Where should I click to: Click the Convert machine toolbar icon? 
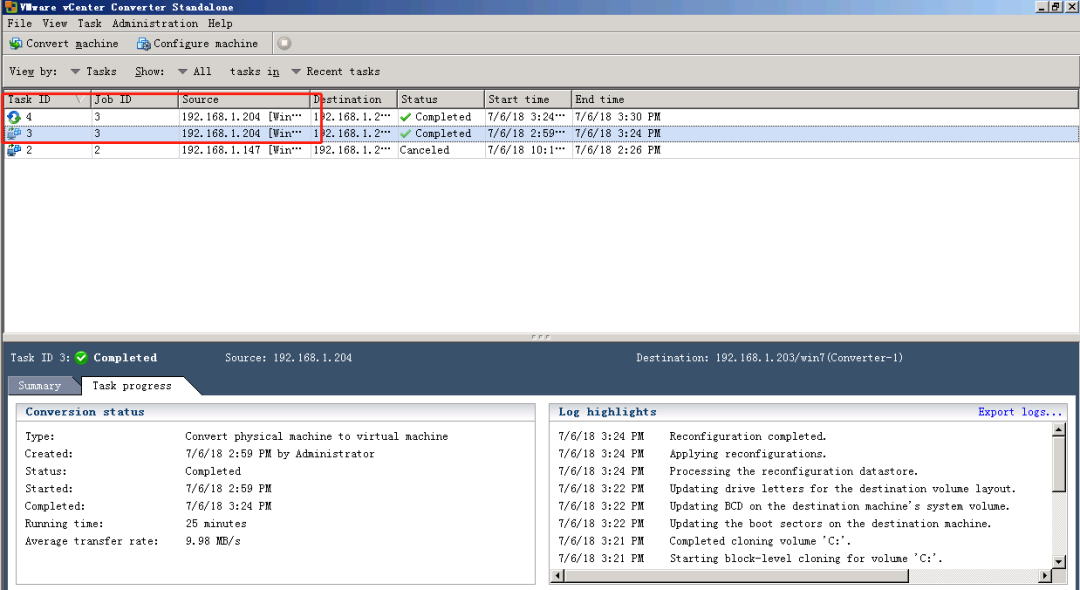coord(15,43)
